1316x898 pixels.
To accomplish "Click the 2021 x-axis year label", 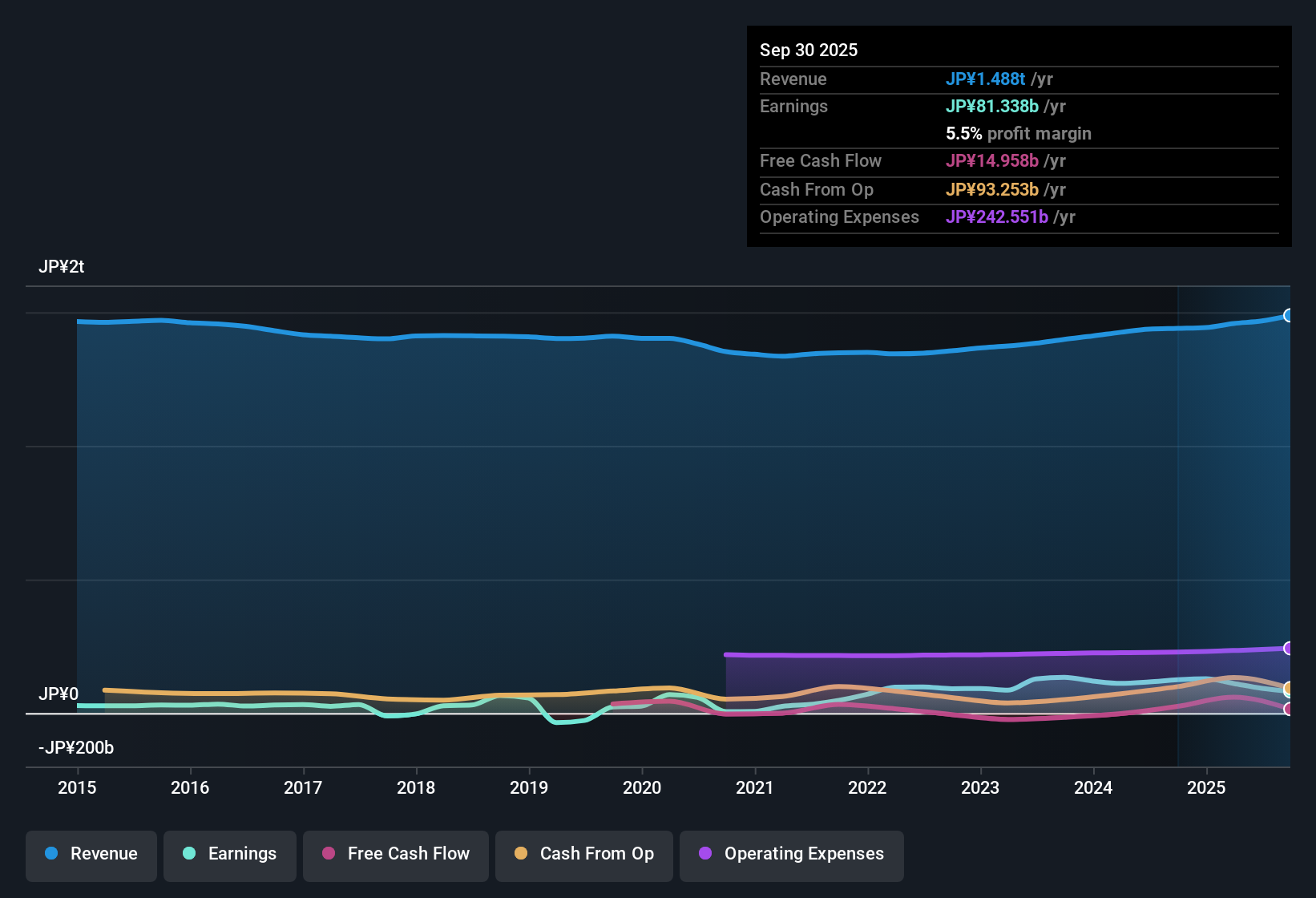I will (x=755, y=787).
